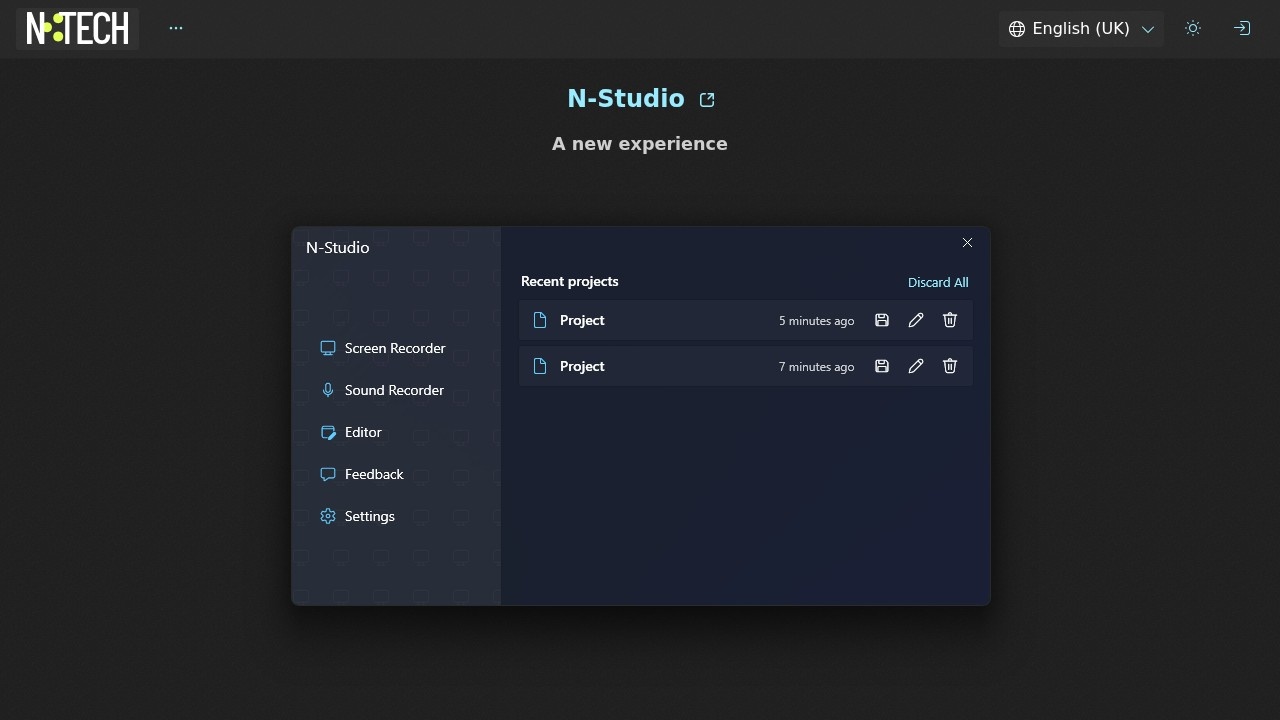
Task: Delete the project from 7 minutes ago
Action: (950, 366)
